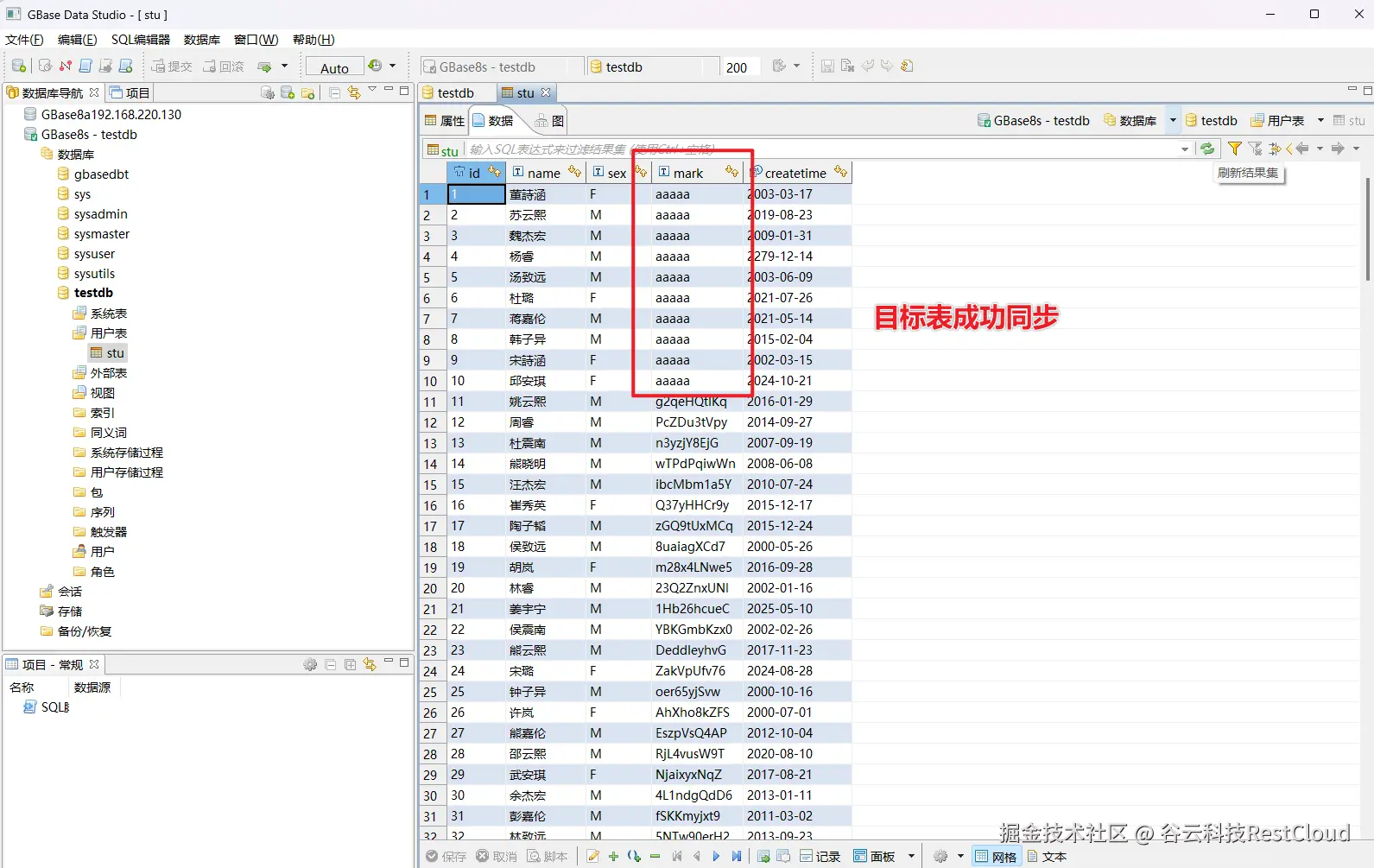Image resolution: width=1374 pixels, height=868 pixels.
Task: Go to previous row of results
Action: [x=697, y=857]
